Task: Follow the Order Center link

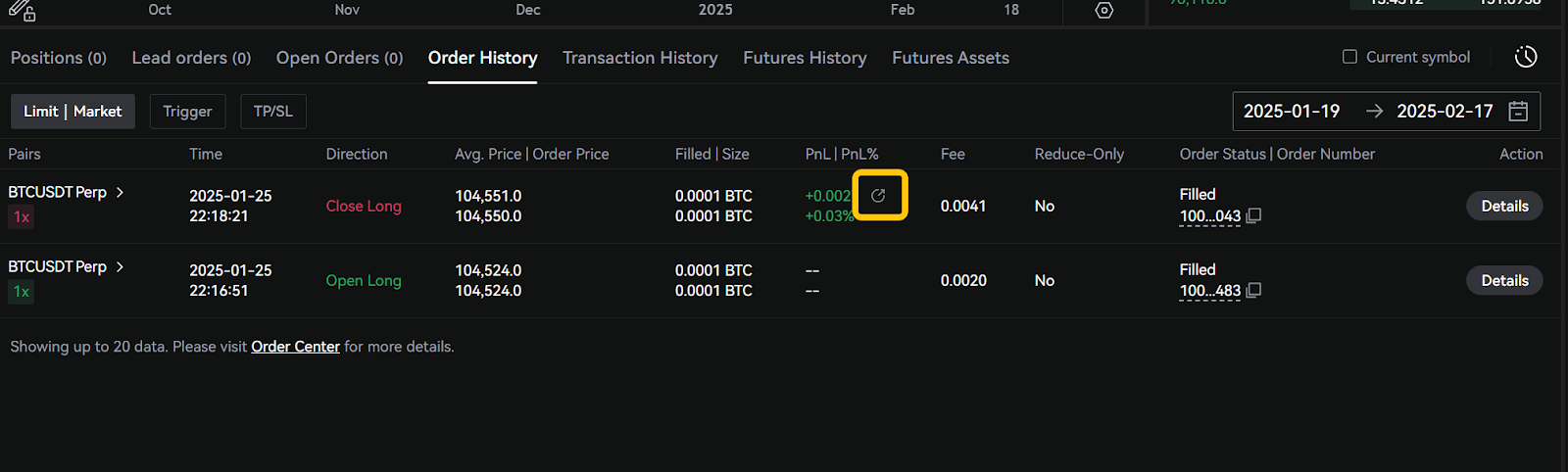Action: pos(295,347)
